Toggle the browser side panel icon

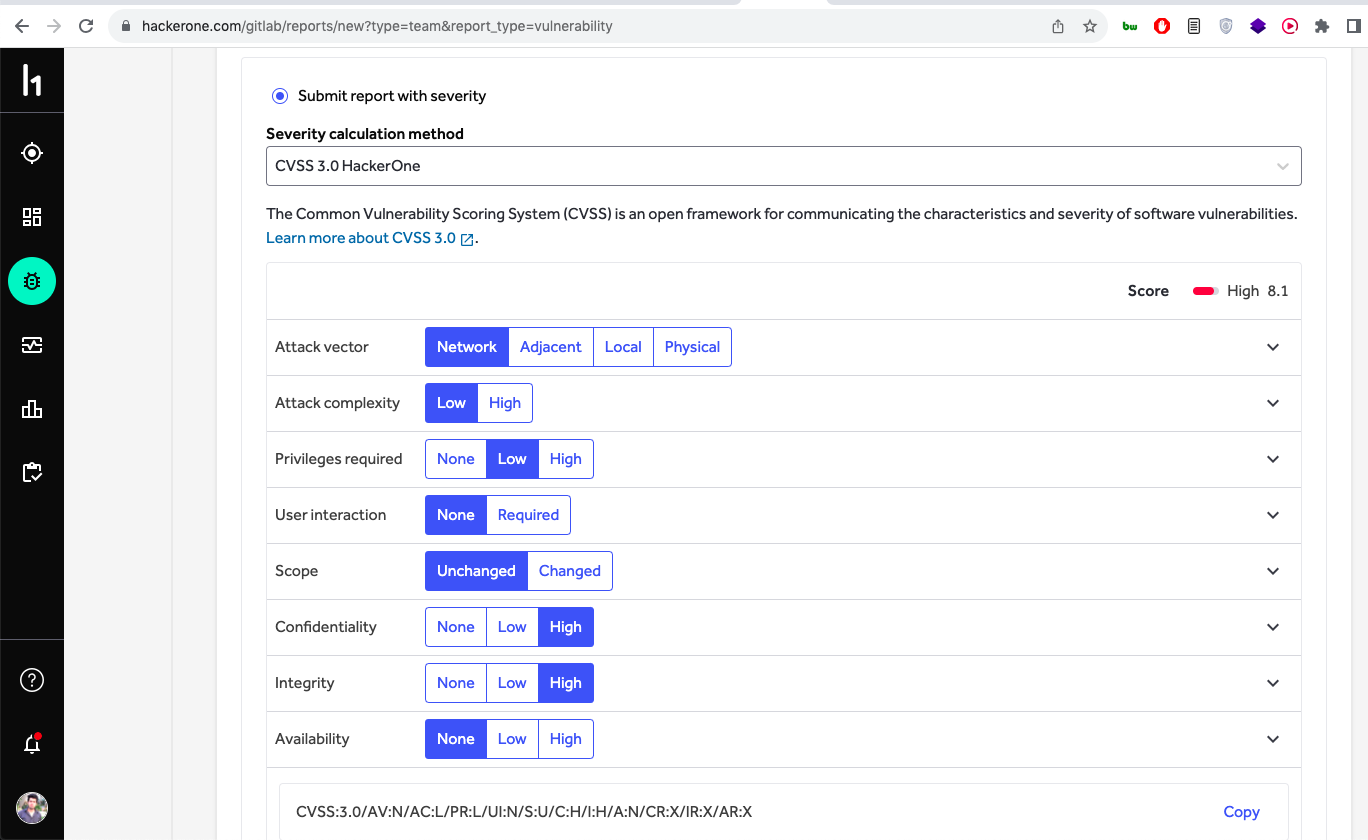tap(1354, 26)
